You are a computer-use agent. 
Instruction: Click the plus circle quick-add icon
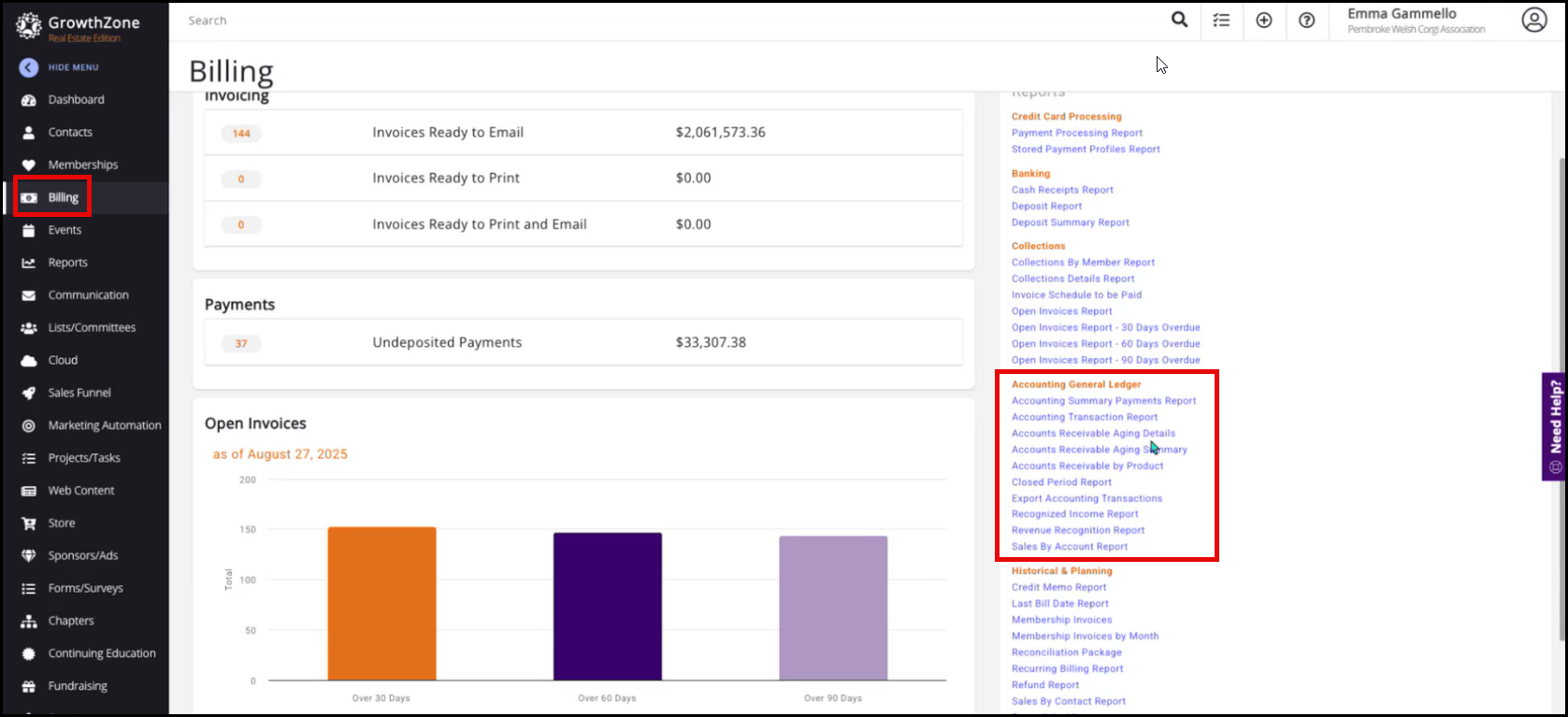[1264, 21]
